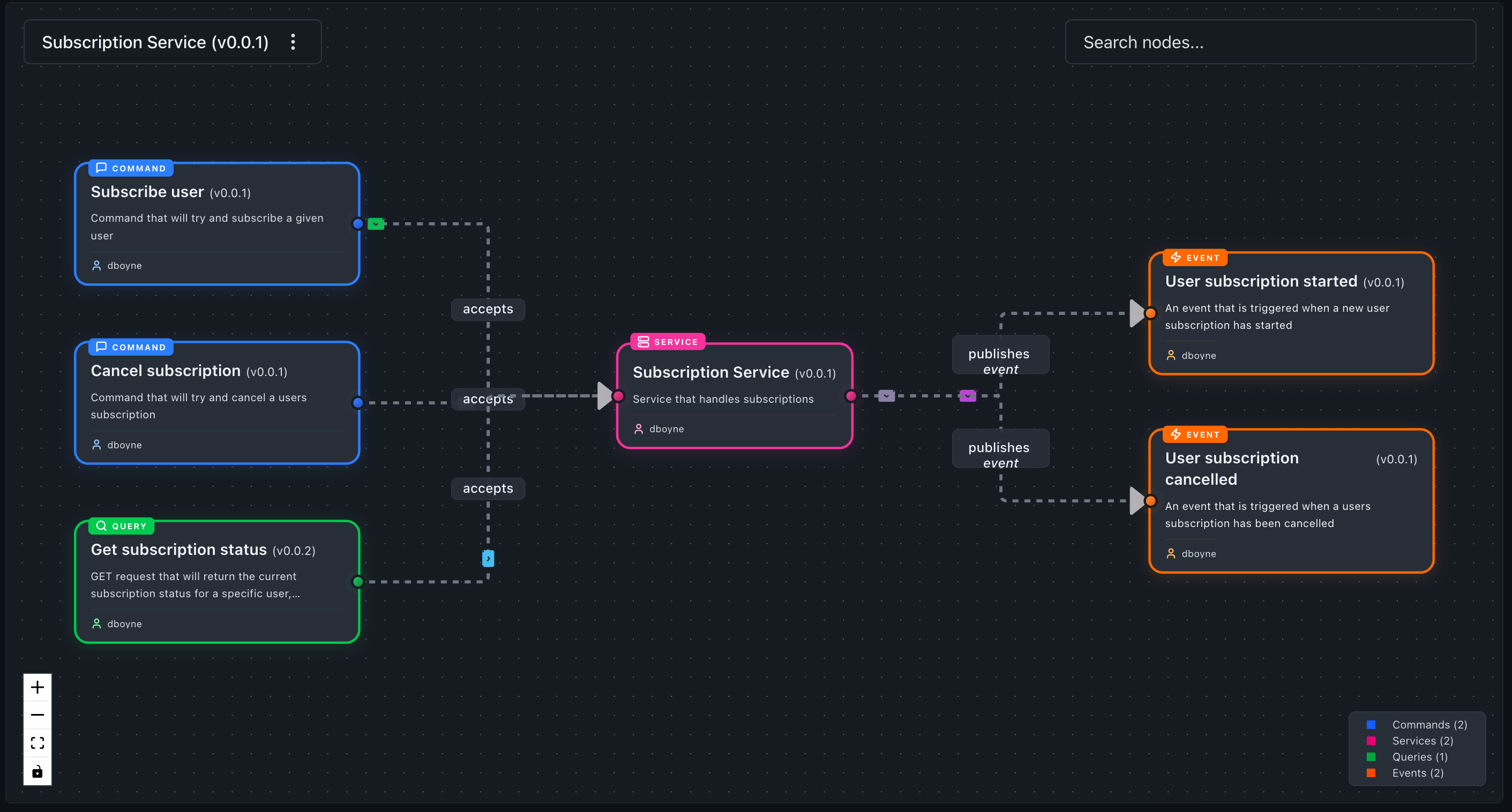The height and width of the screenshot is (812, 1512).
Task: Click the dboyne user icon in Subscription Service
Action: pyautogui.click(x=639, y=429)
